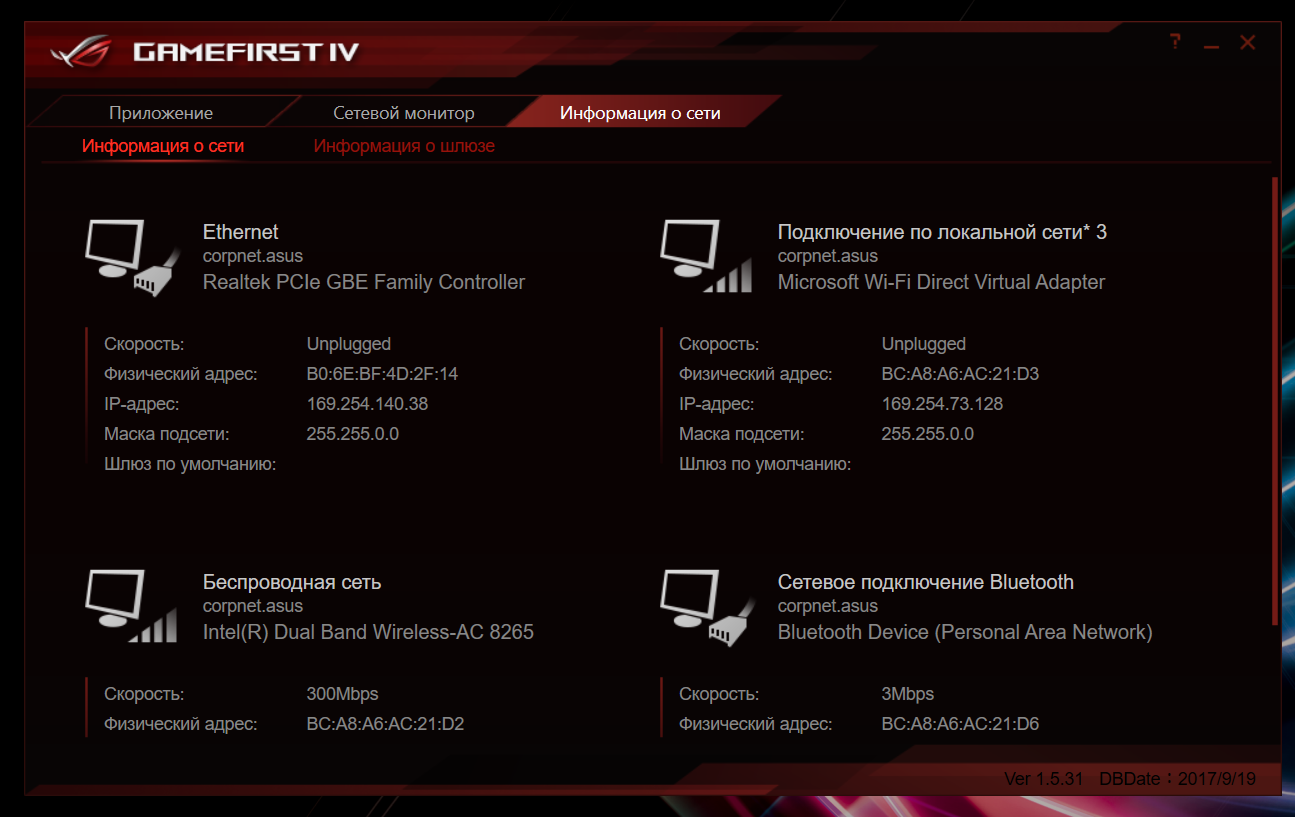Select the Информация о сети main tab
1295x817 pixels.
click(640, 113)
